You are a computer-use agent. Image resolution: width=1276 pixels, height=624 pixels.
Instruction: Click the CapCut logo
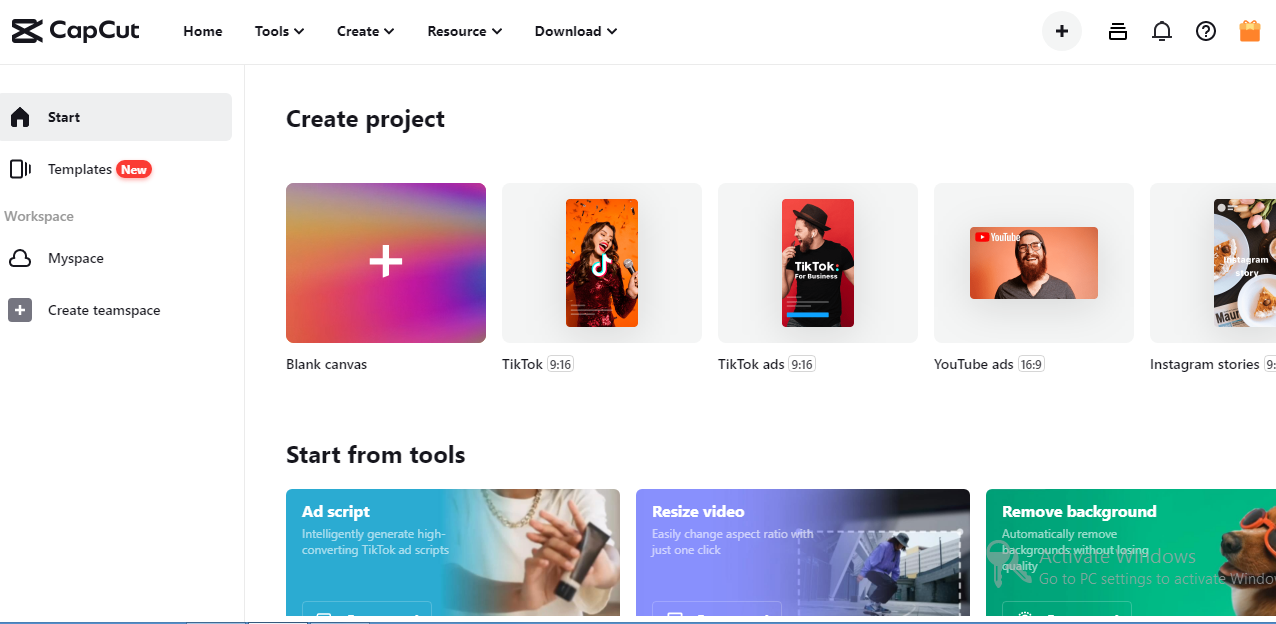coord(75,31)
